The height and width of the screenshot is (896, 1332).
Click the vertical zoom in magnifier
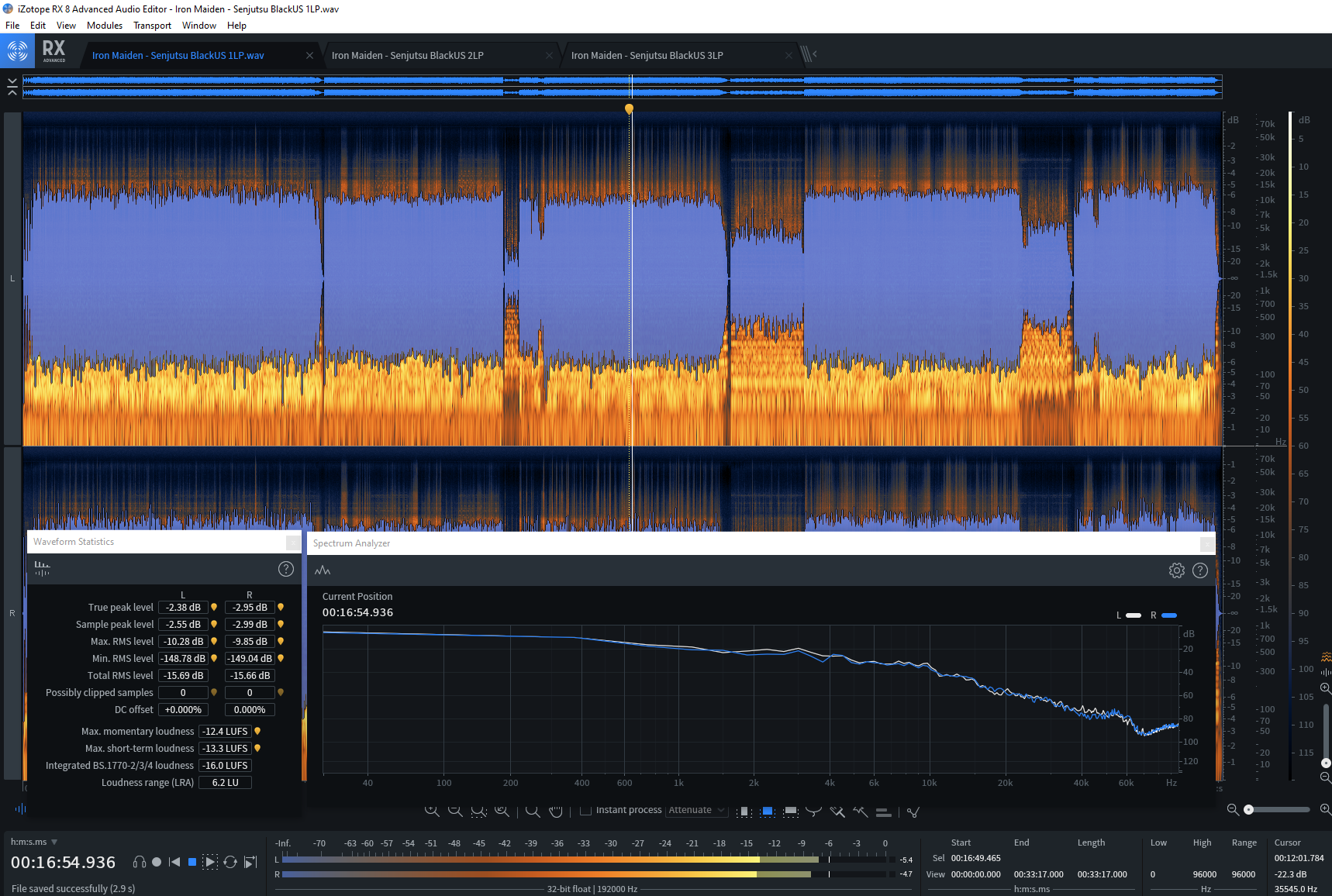tap(1325, 688)
